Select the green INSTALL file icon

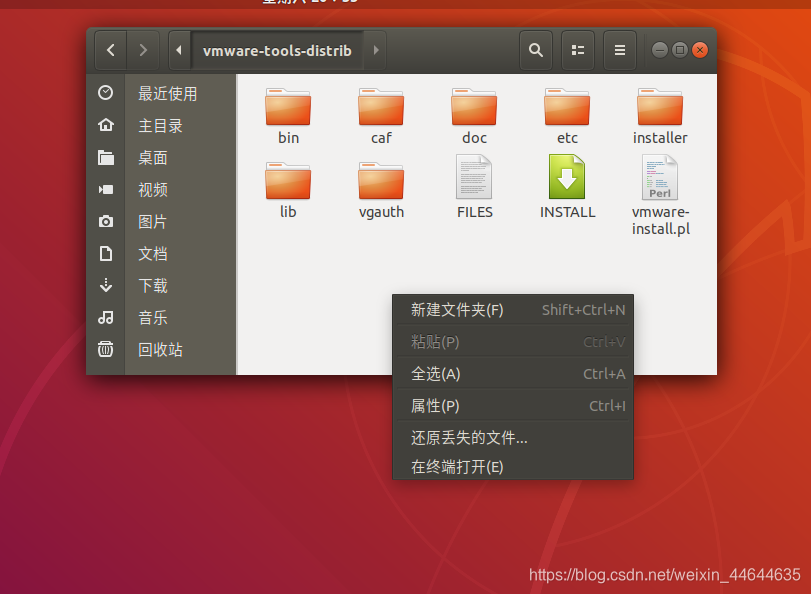pos(567,177)
